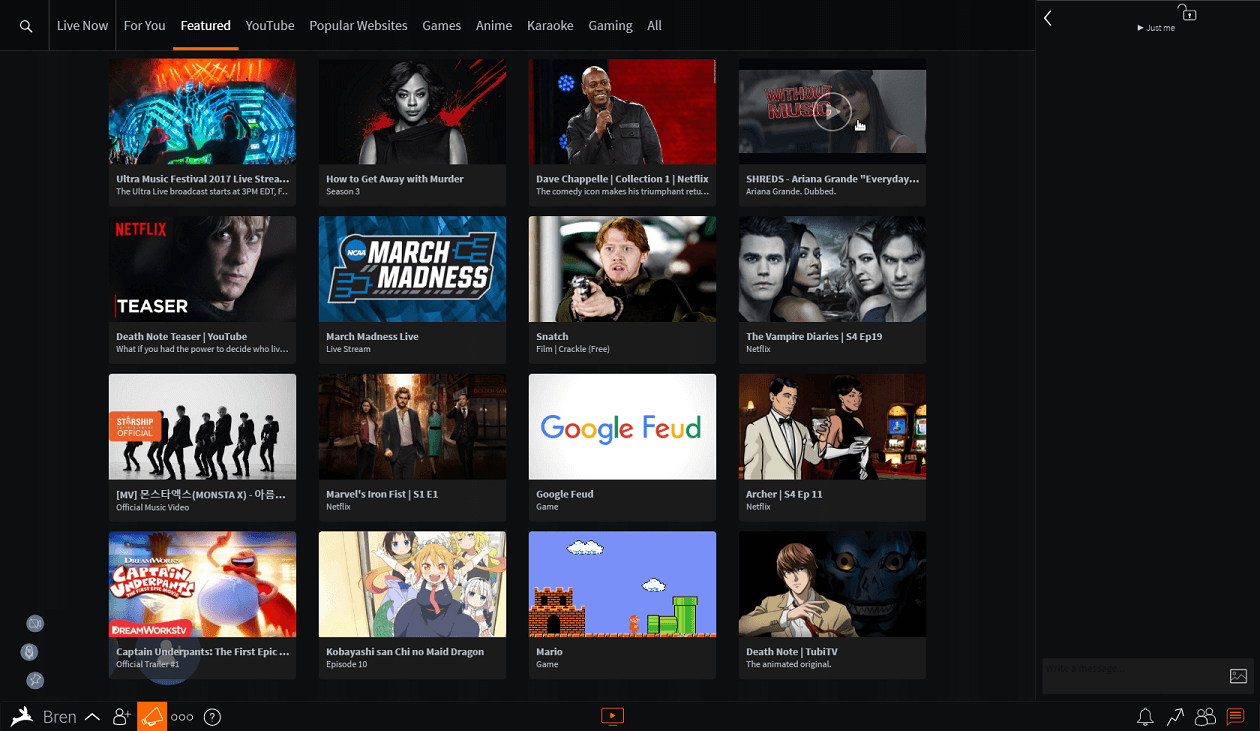Open the Anime tab
The width and height of the screenshot is (1260, 731).
(494, 26)
